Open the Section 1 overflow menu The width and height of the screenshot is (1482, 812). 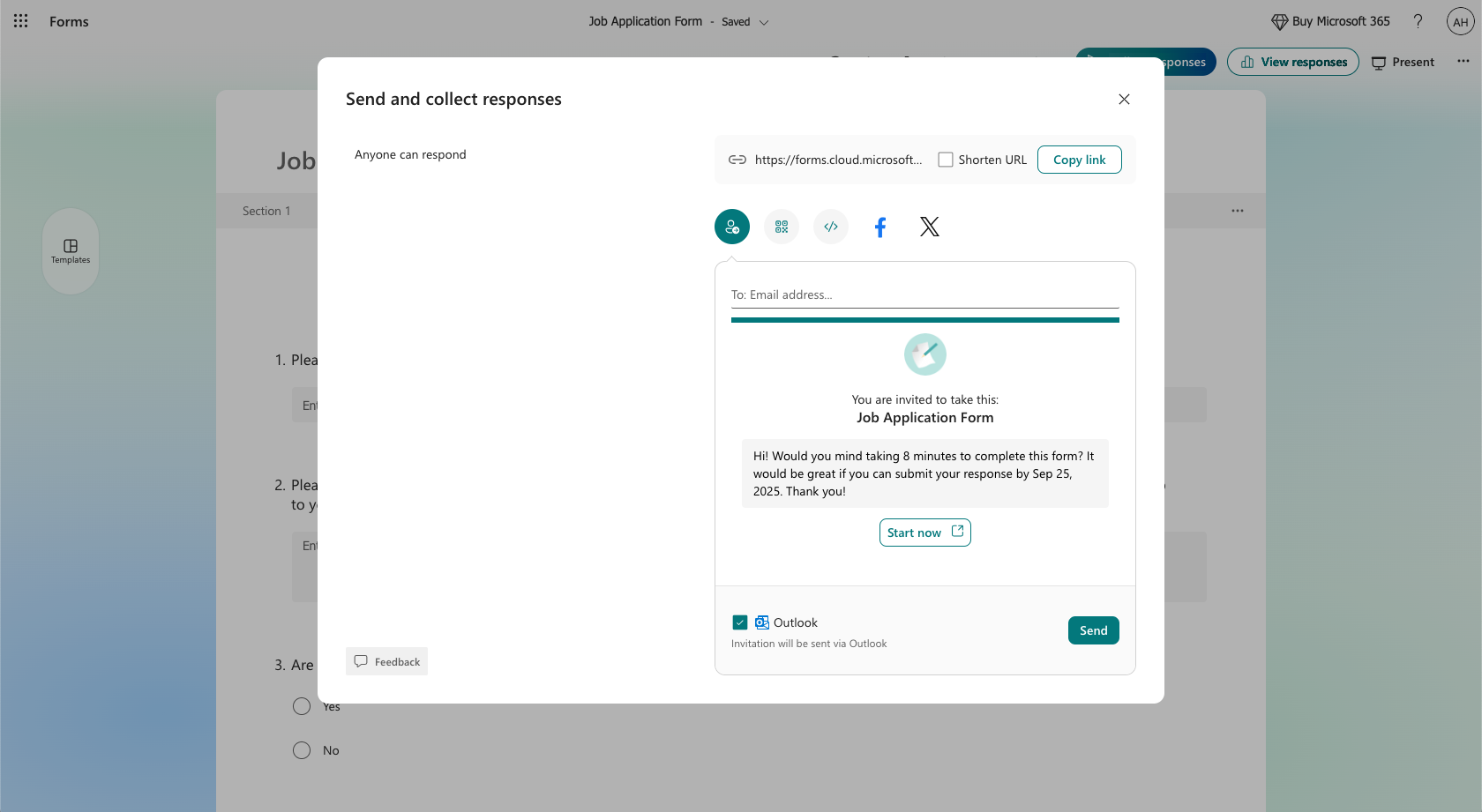point(1237,210)
